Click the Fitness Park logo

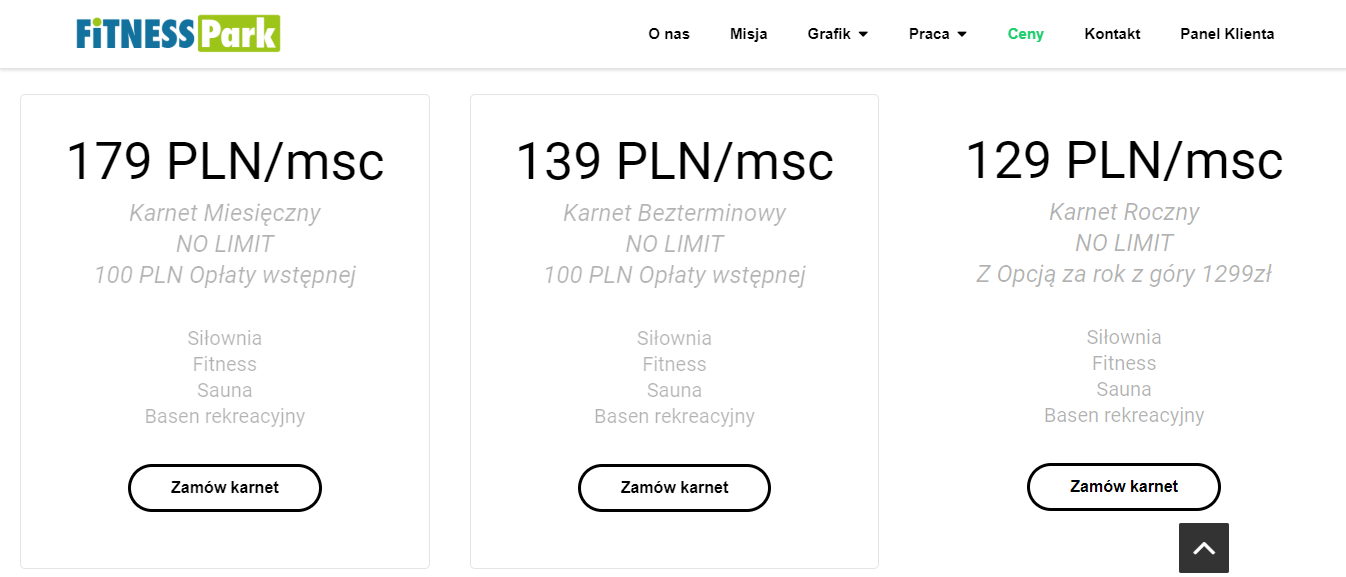[178, 33]
